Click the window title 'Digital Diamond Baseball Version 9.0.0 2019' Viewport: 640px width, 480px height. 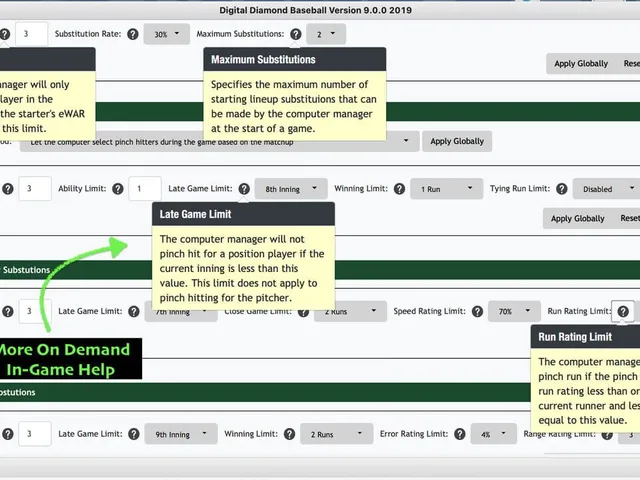click(x=316, y=10)
